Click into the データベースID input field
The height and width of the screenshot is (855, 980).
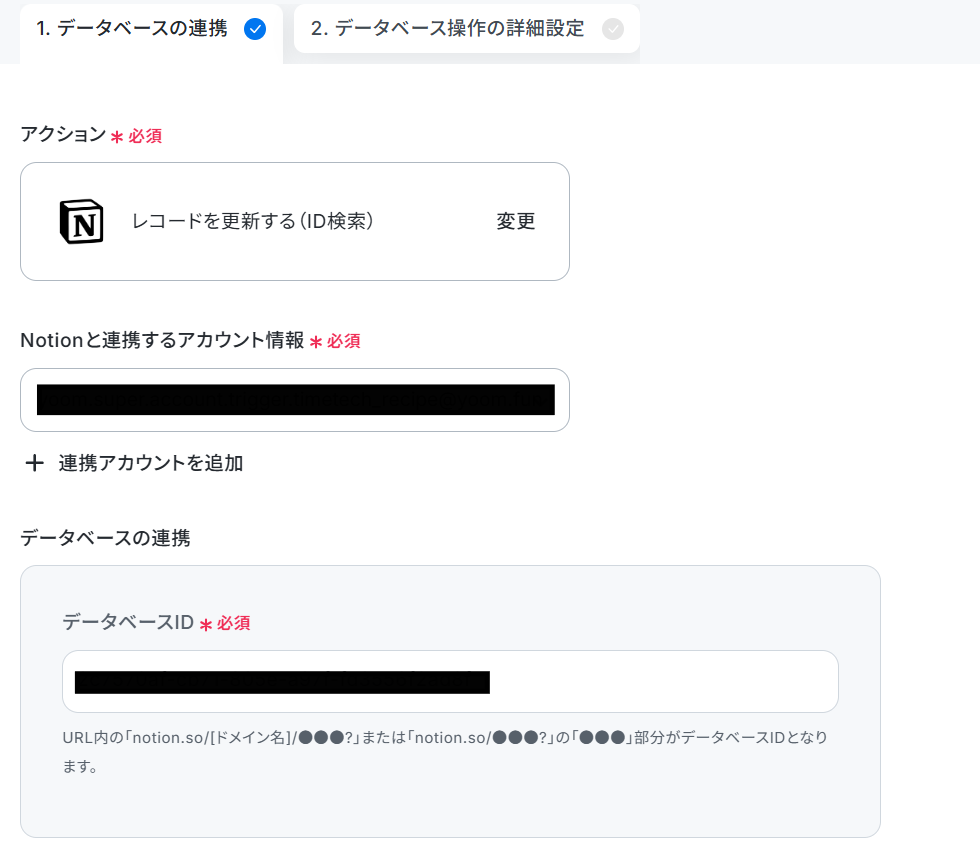tap(450, 681)
